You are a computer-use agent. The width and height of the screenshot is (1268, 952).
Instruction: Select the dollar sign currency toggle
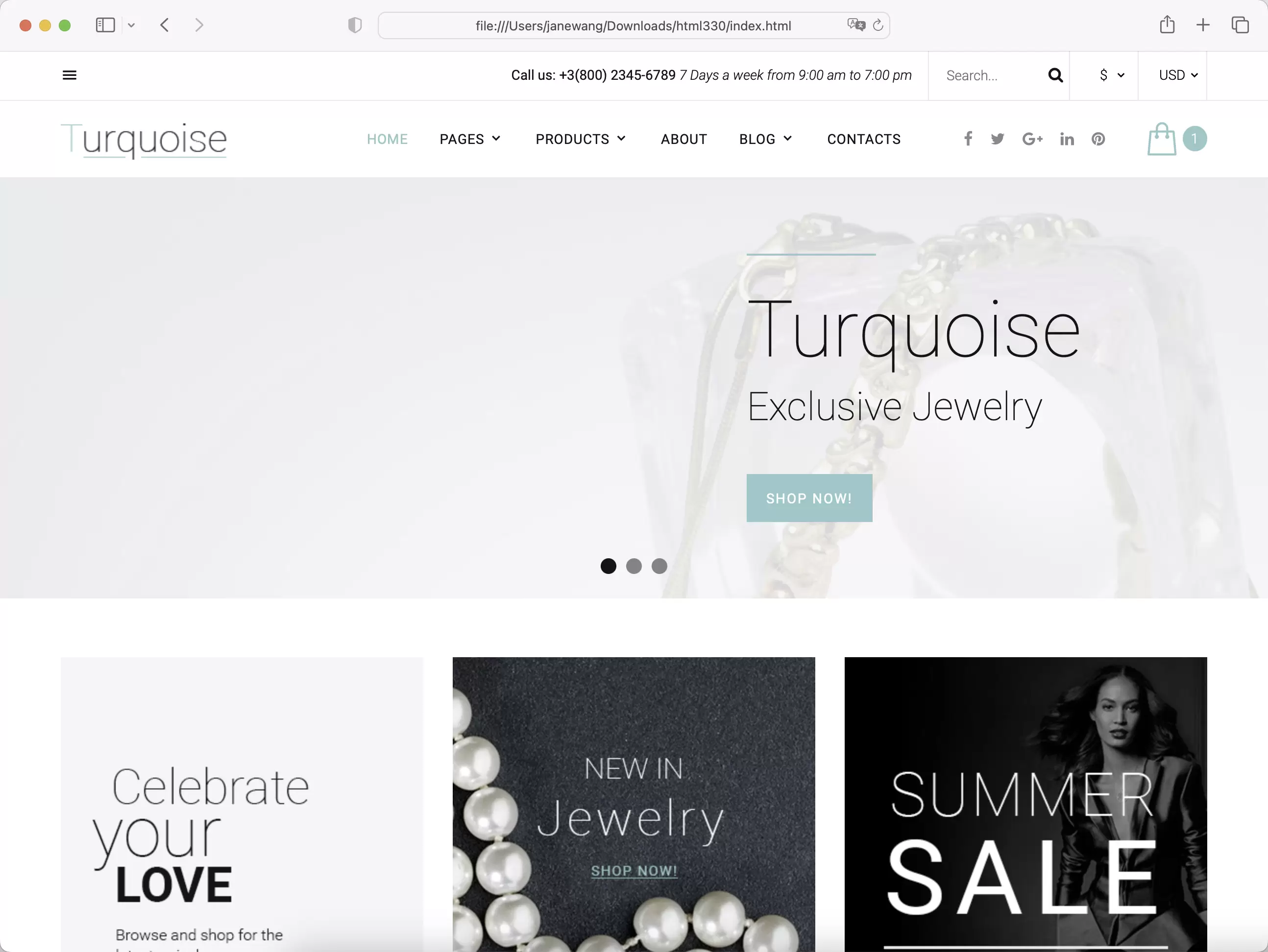pos(1108,75)
